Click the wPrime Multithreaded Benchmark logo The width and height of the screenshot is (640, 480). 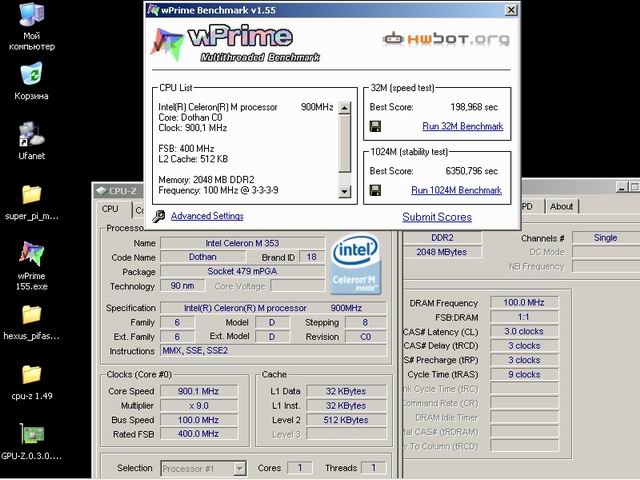[236, 44]
